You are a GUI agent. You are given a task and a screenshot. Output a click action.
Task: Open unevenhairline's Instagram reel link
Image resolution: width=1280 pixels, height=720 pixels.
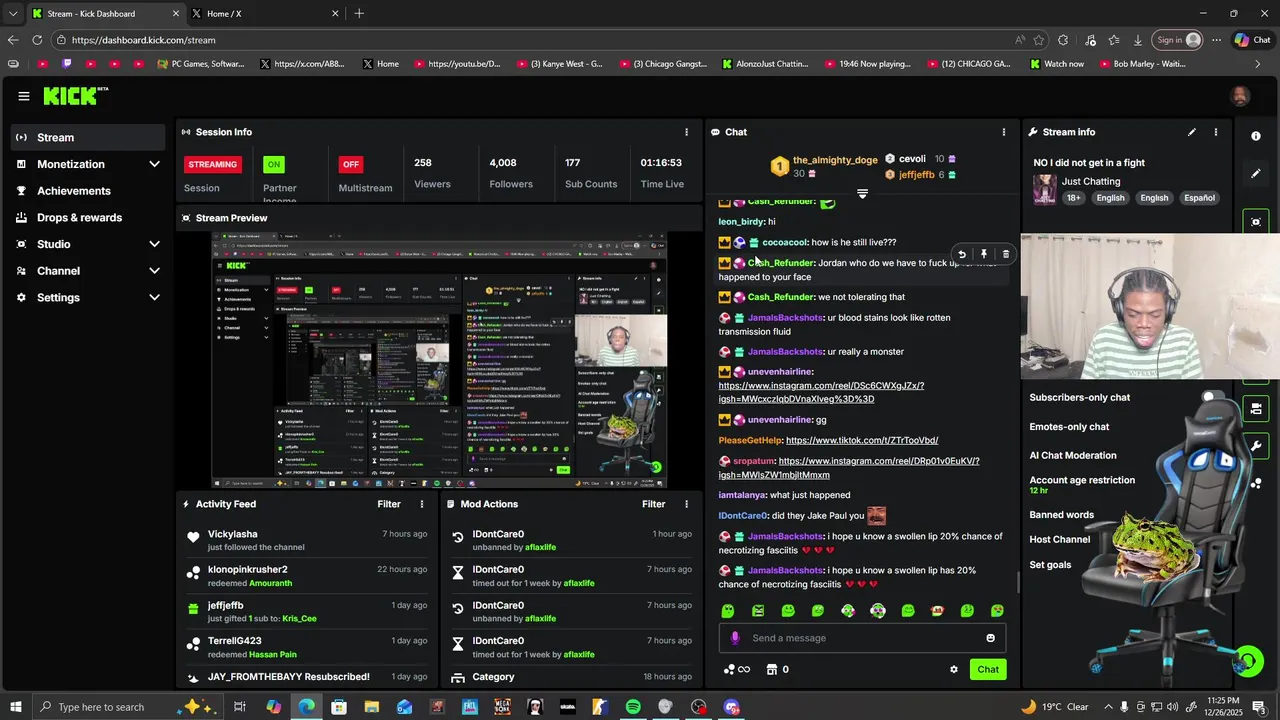(x=821, y=392)
